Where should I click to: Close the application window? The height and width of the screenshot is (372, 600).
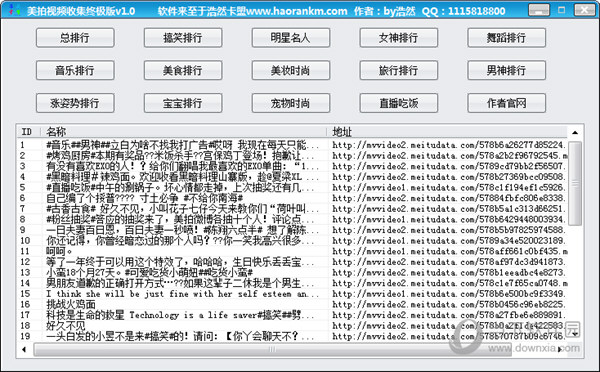pos(585,10)
